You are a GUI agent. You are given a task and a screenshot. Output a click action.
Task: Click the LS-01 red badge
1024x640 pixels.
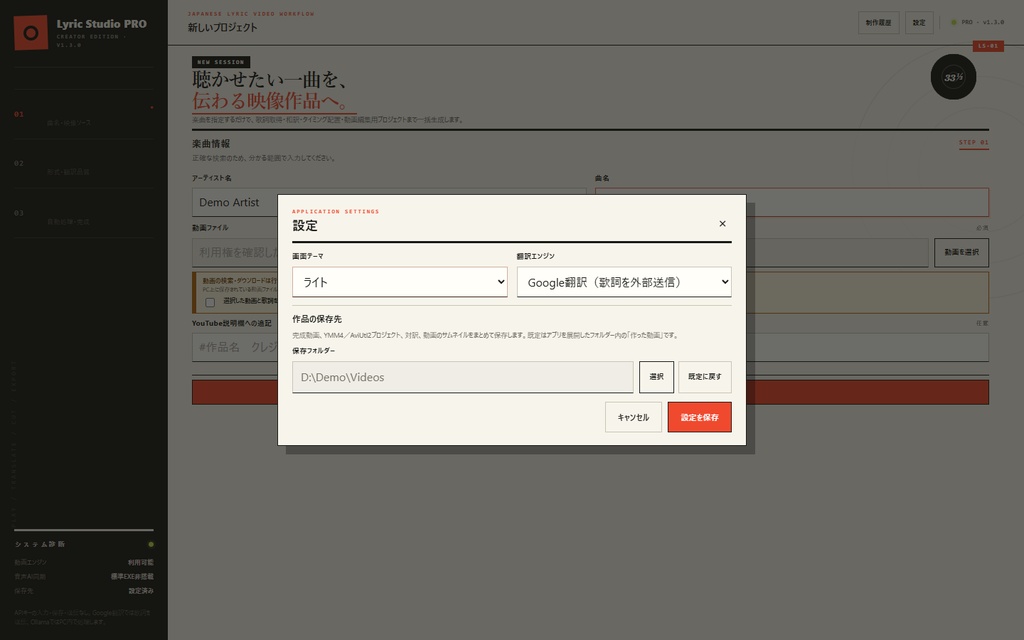click(x=988, y=46)
